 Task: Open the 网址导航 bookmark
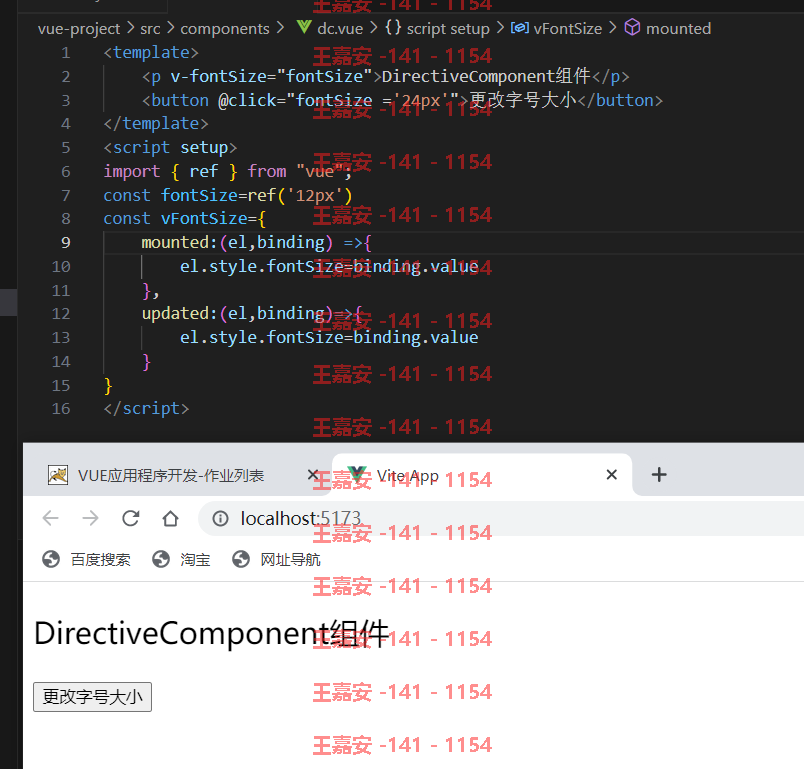point(276,559)
